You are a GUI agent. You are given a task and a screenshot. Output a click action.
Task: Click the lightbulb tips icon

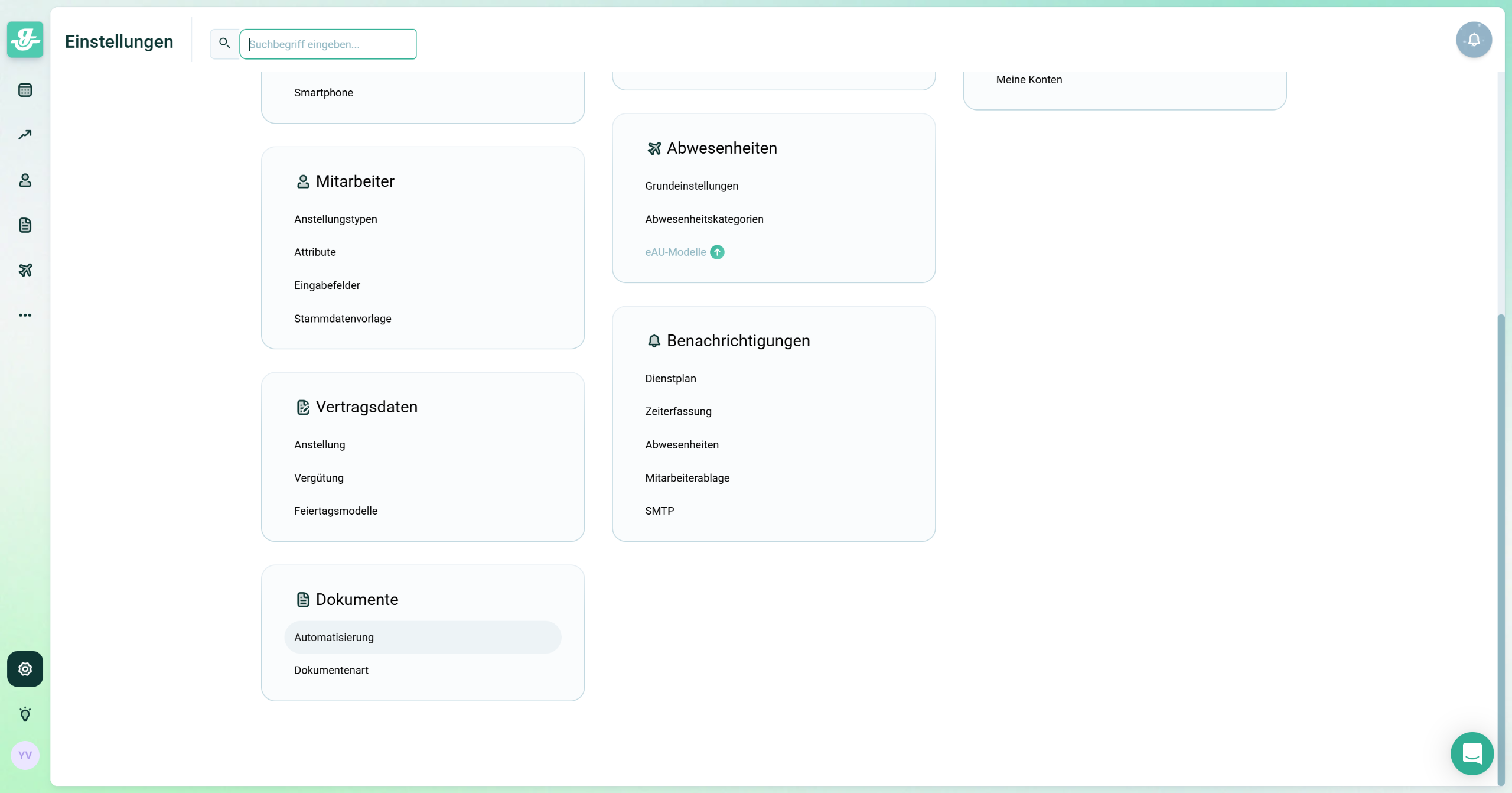[25, 714]
